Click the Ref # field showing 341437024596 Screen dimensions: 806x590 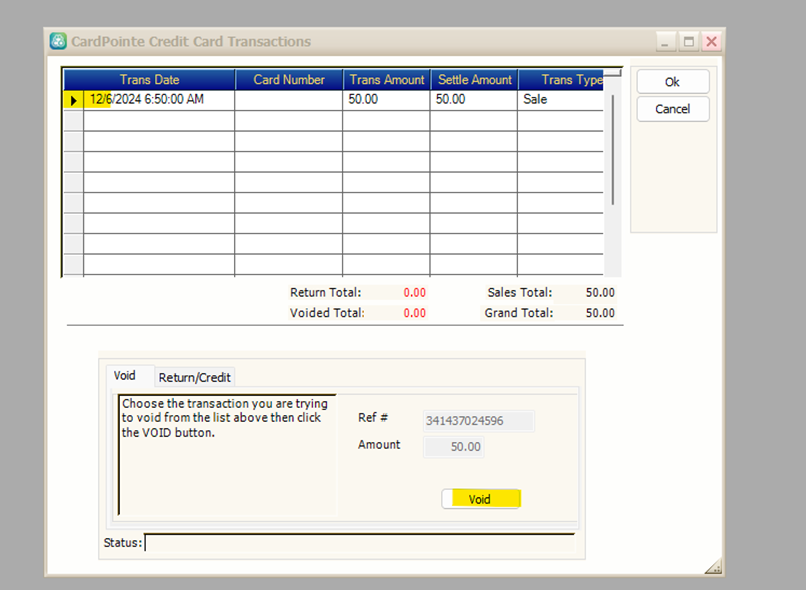click(x=479, y=421)
